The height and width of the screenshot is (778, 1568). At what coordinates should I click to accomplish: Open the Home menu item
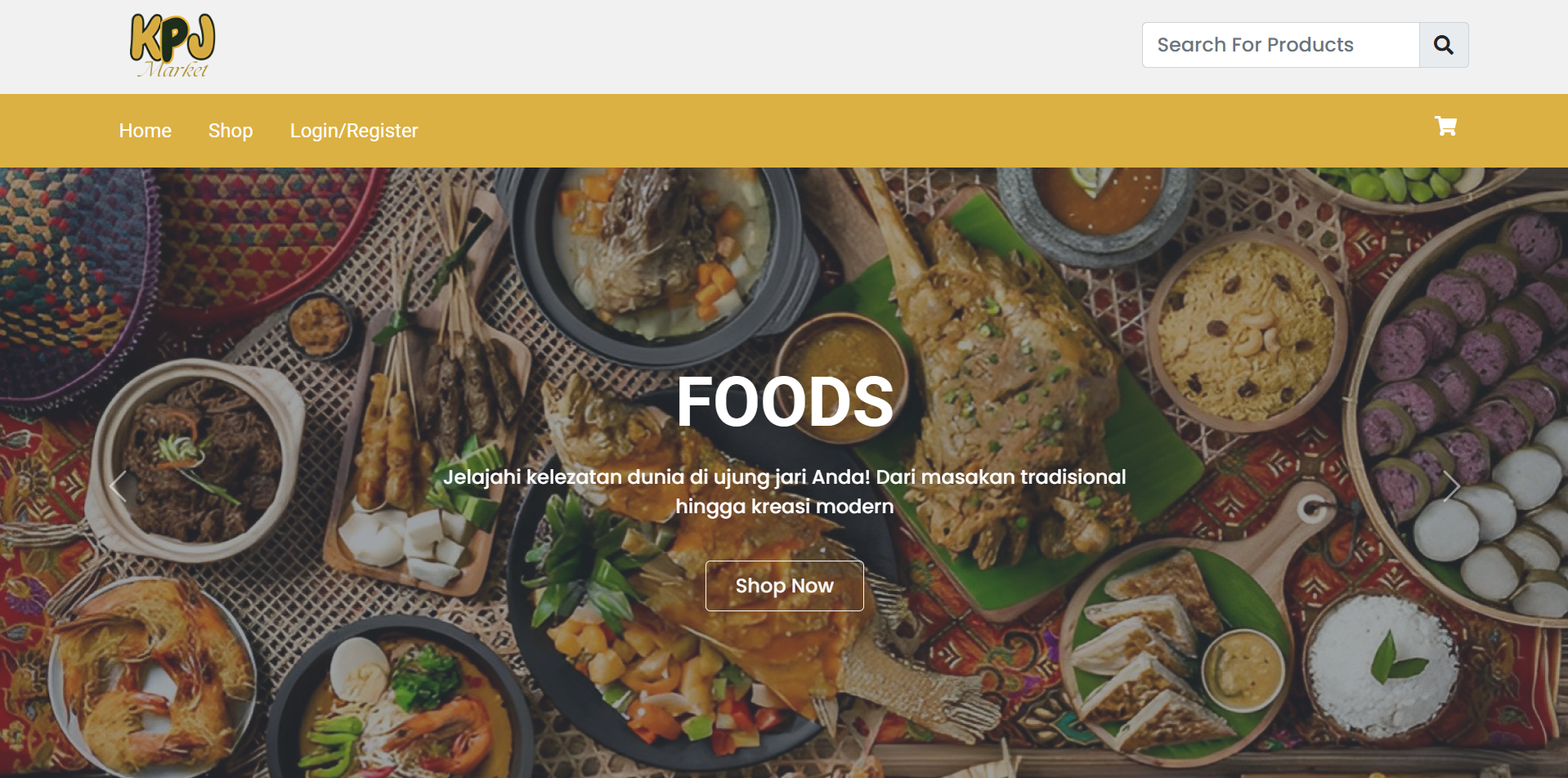[x=146, y=131]
